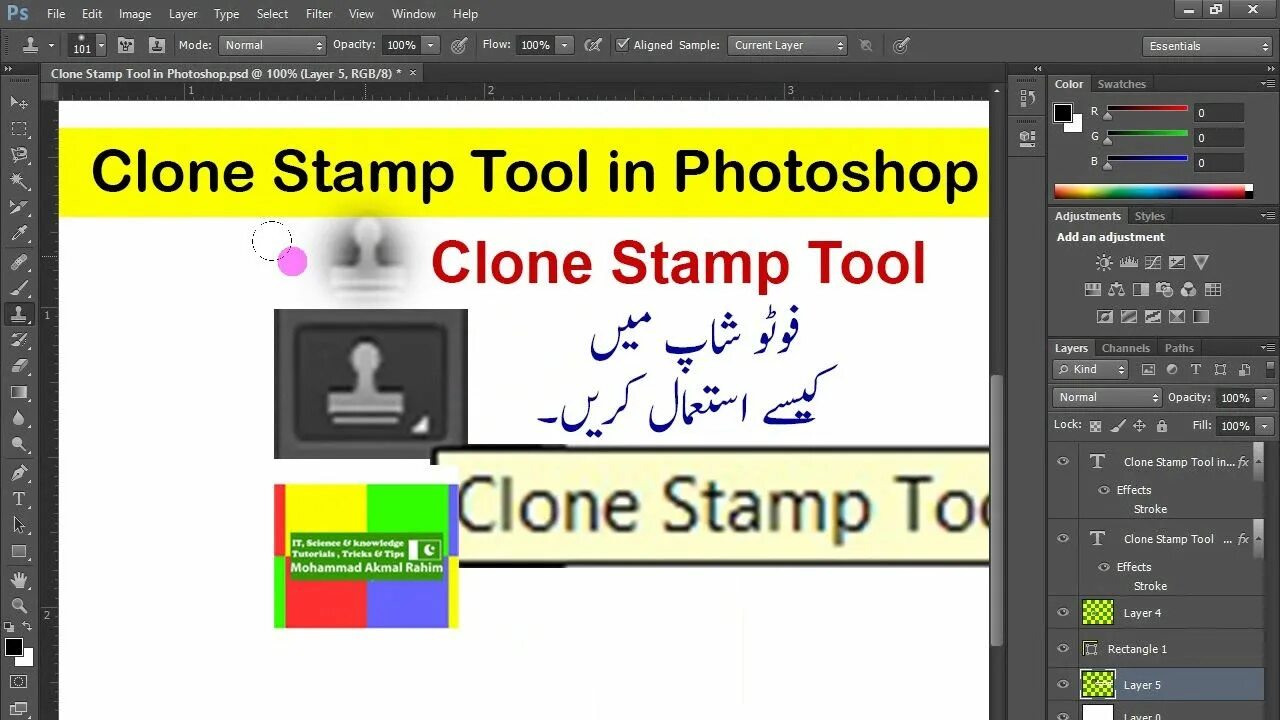
Task: Switch to the Channels tab
Action: [x=1125, y=348]
